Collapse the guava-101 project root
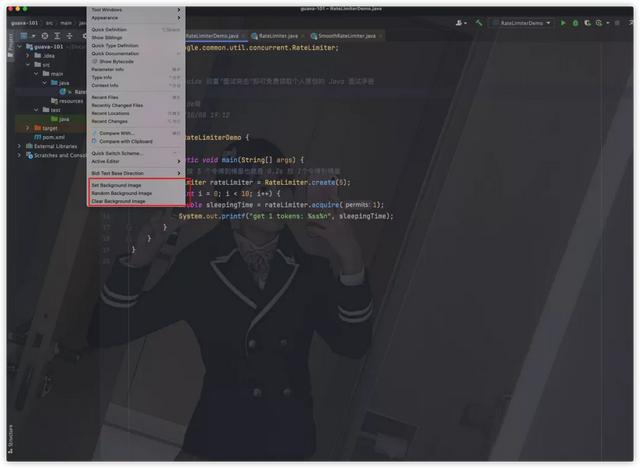640x468 pixels. (19, 47)
